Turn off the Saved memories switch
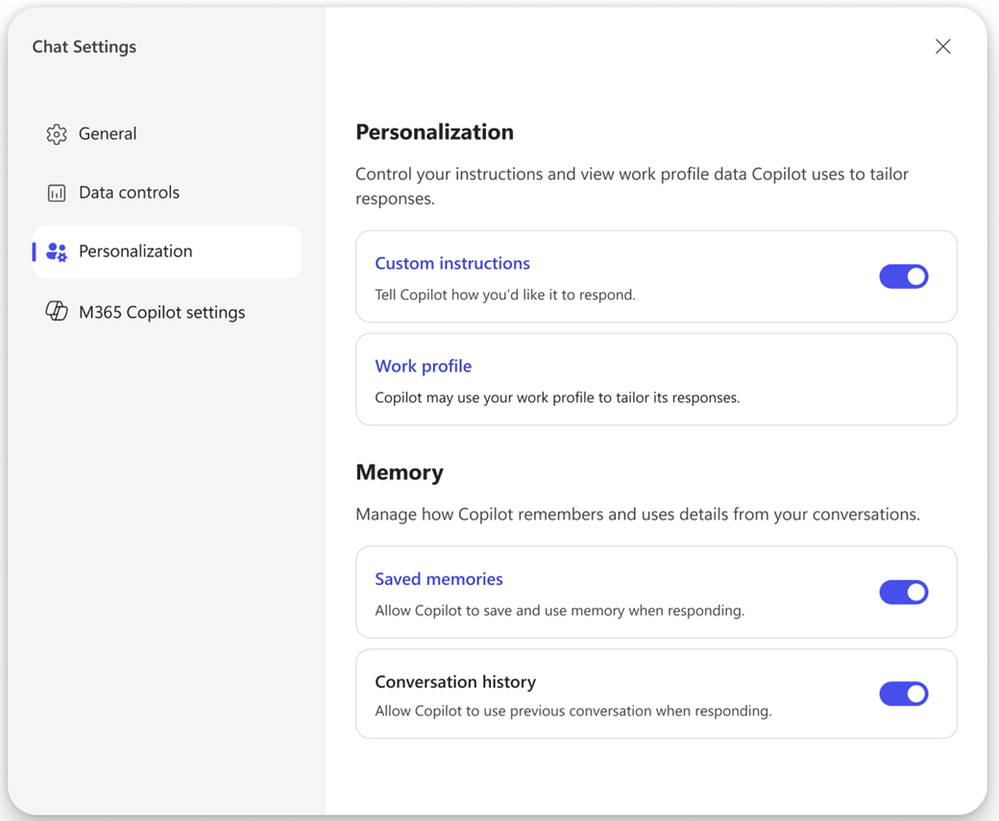 click(903, 592)
